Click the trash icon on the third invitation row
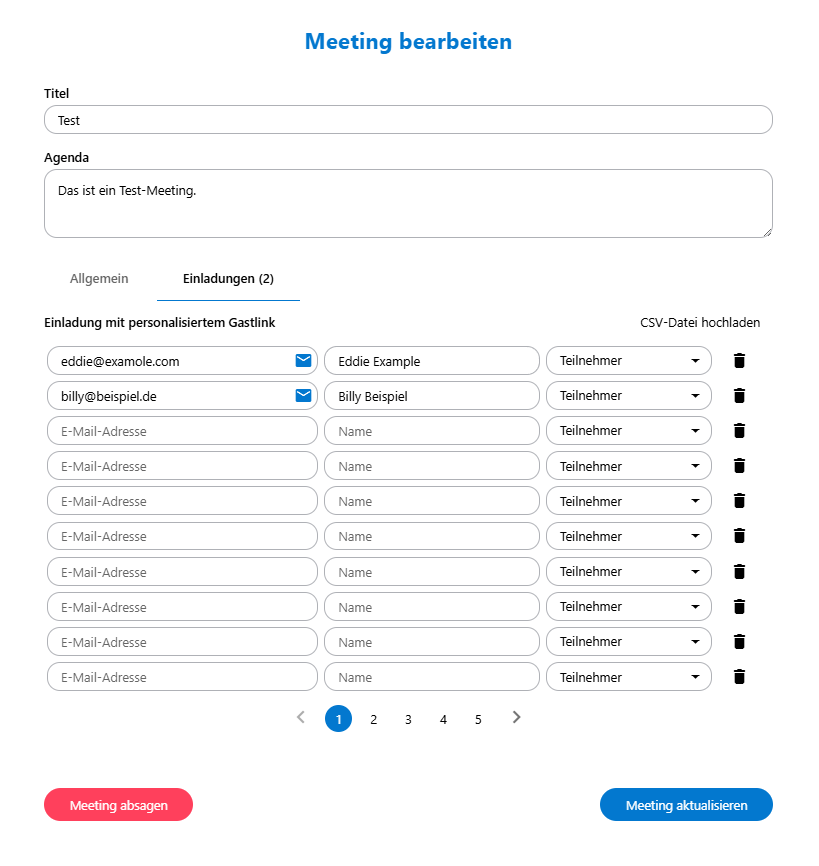Viewport: 819px width, 866px height. [x=739, y=430]
